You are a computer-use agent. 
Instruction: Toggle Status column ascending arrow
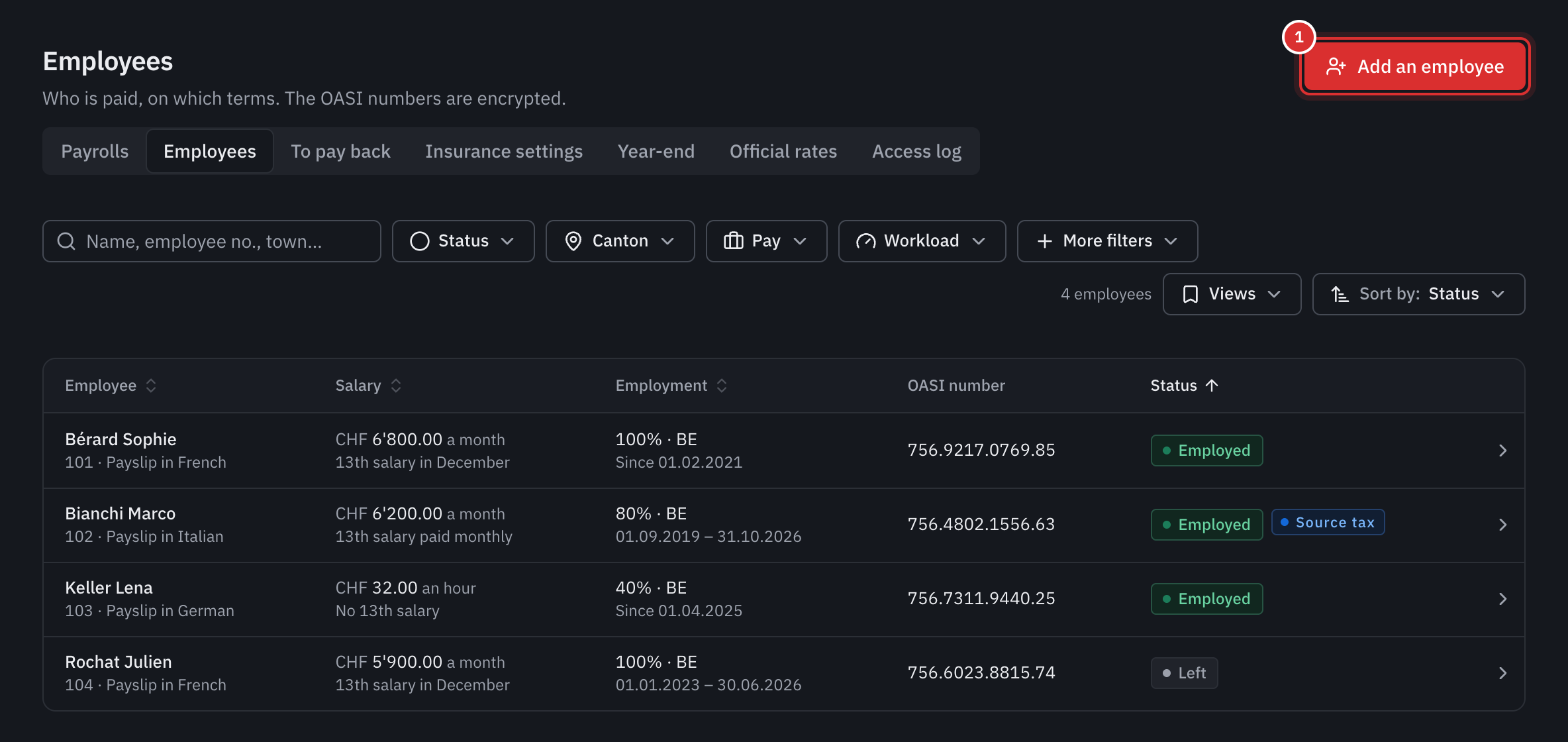point(1212,386)
